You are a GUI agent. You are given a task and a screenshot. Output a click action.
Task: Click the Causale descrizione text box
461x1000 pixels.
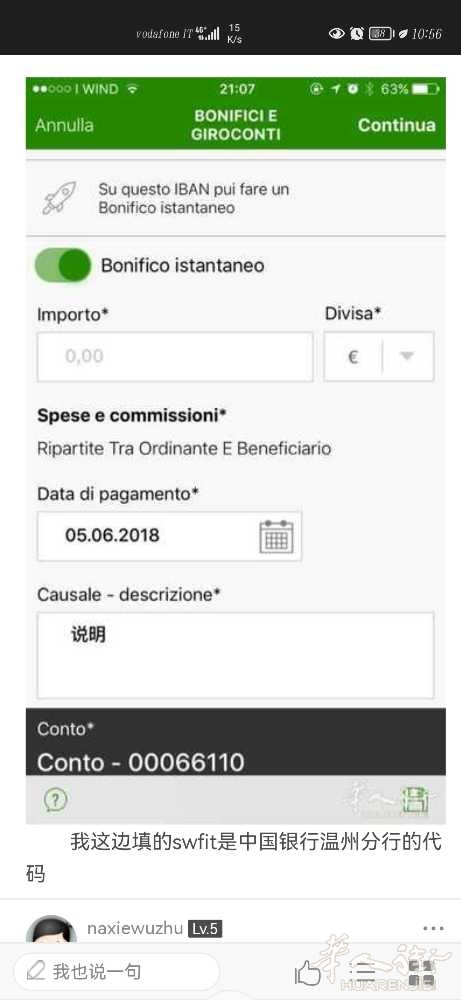[x=235, y=656]
